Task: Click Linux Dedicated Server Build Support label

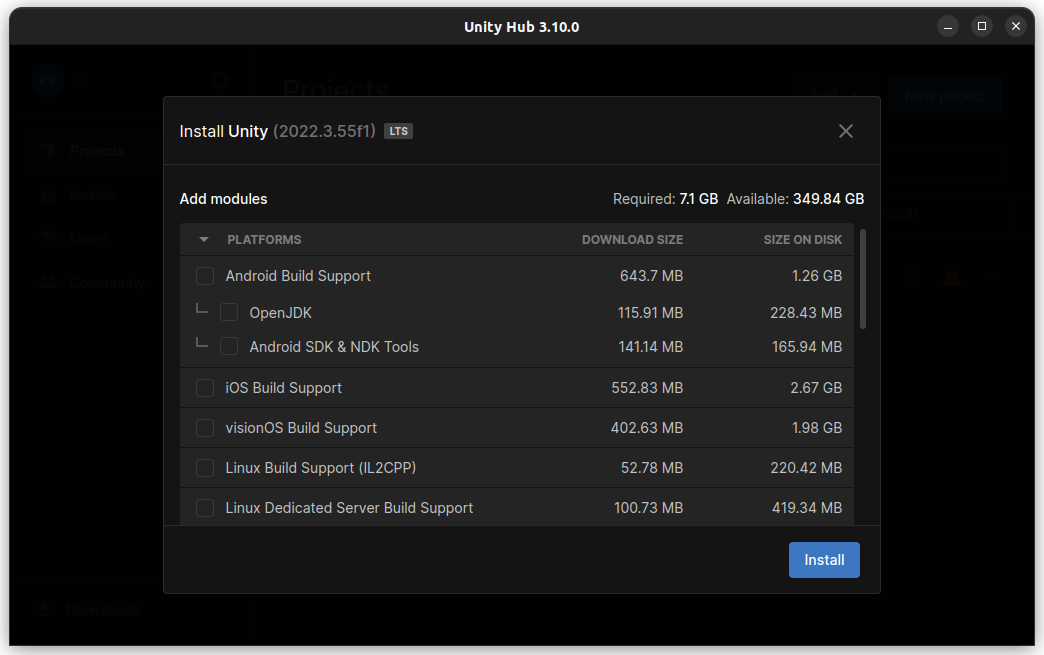Action: 349,508
